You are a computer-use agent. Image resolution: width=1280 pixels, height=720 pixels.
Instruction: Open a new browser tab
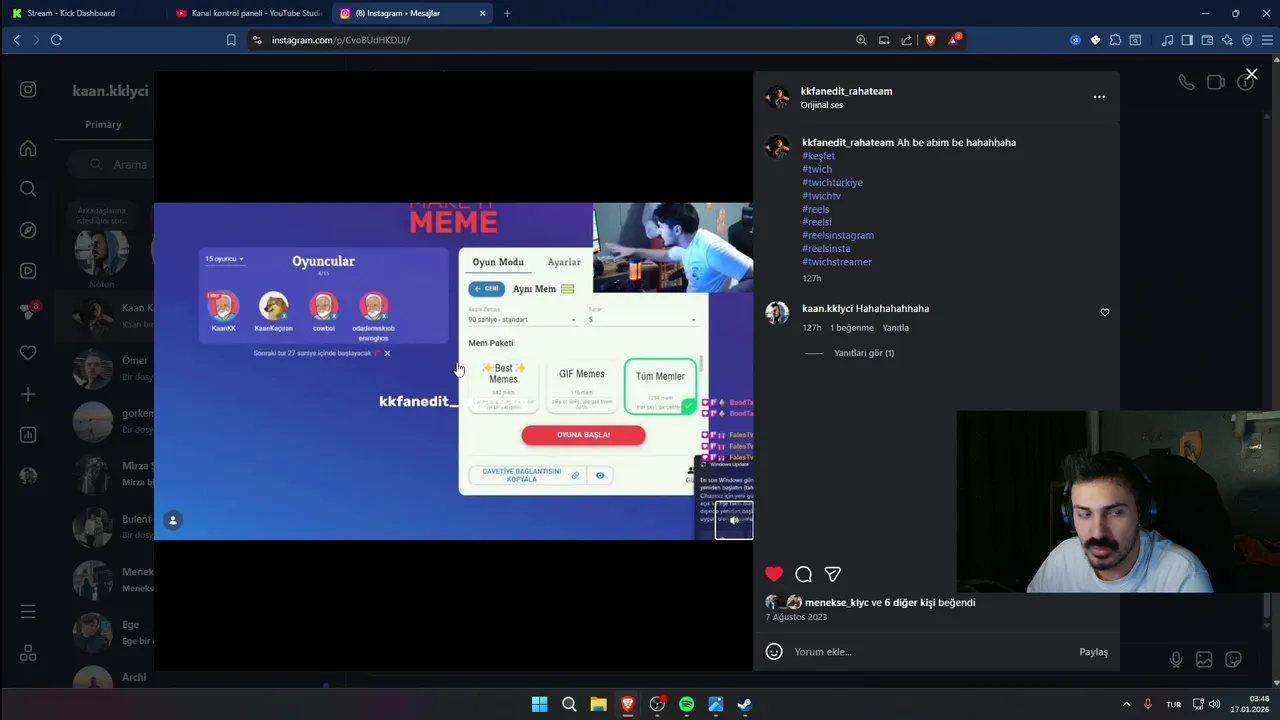[x=507, y=13]
